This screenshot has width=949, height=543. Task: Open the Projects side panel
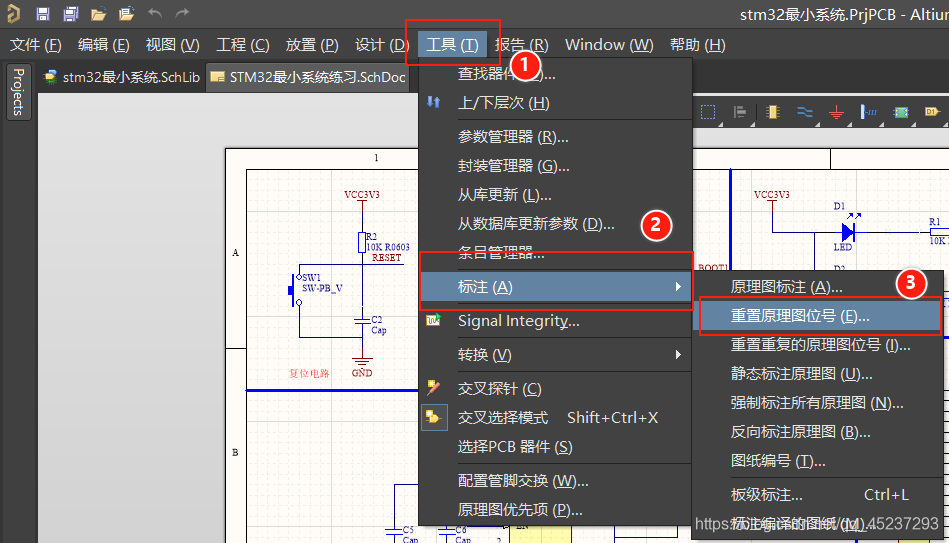click(17, 92)
